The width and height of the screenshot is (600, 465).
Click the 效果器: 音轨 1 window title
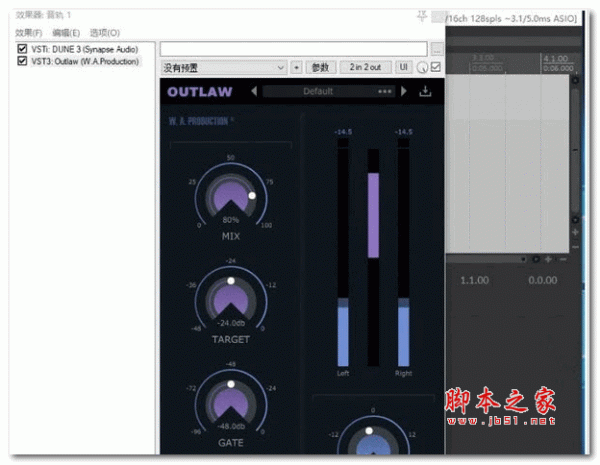tap(43, 15)
